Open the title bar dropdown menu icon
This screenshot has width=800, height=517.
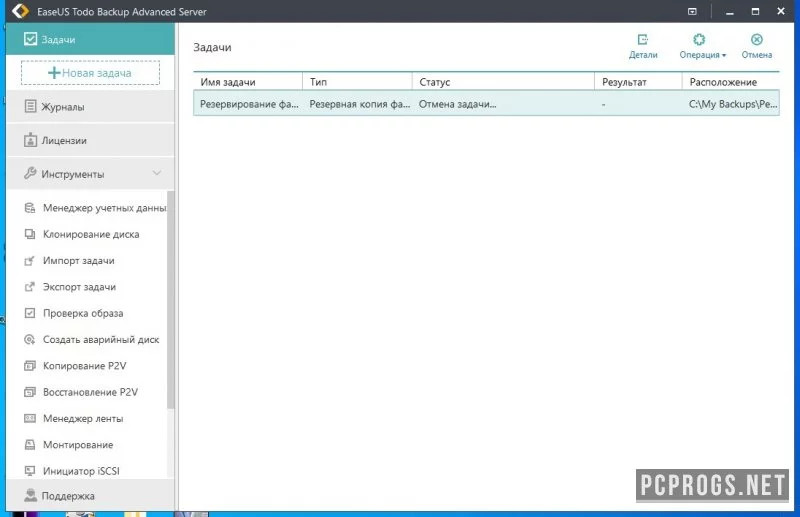click(x=692, y=11)
